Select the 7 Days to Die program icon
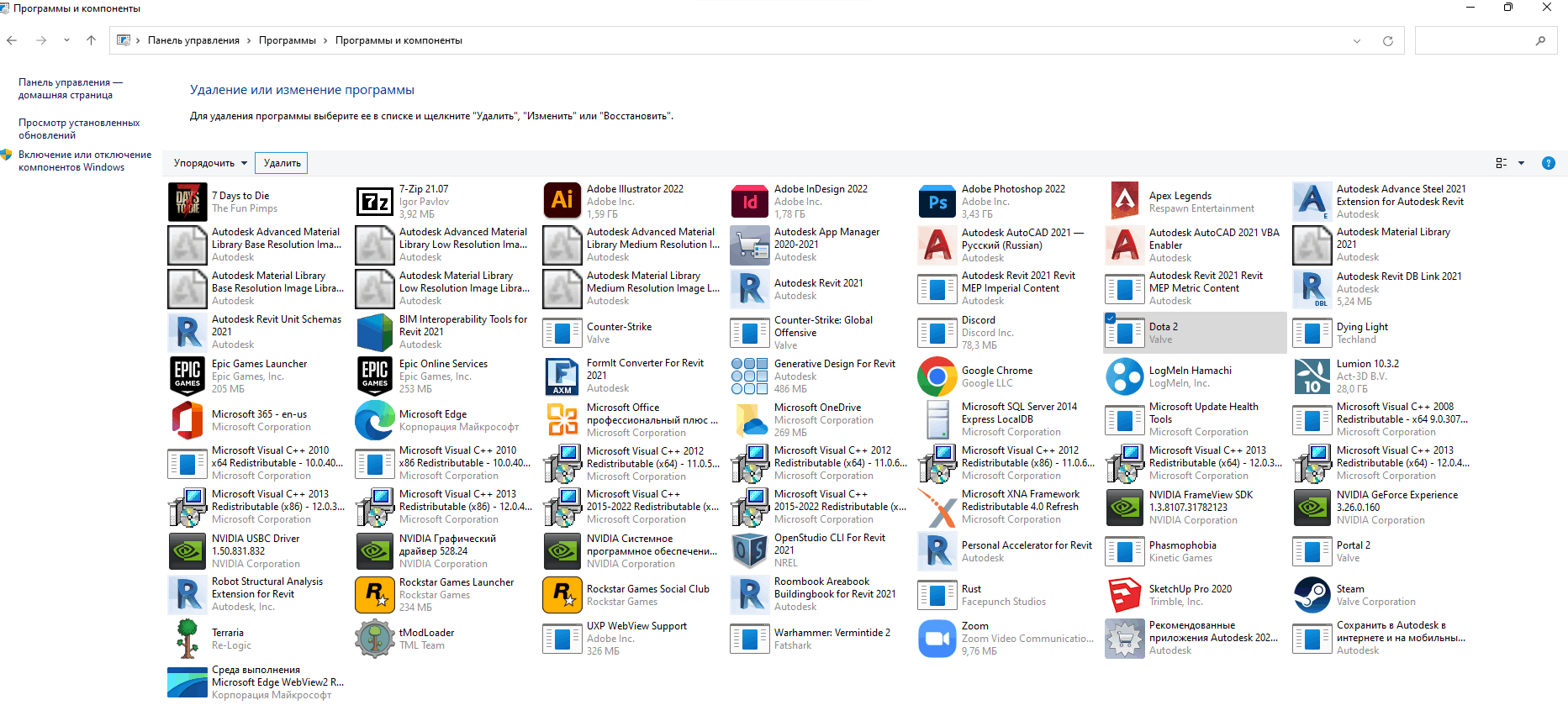Screen dimensions: 1568x721 (x=187, y=202)
